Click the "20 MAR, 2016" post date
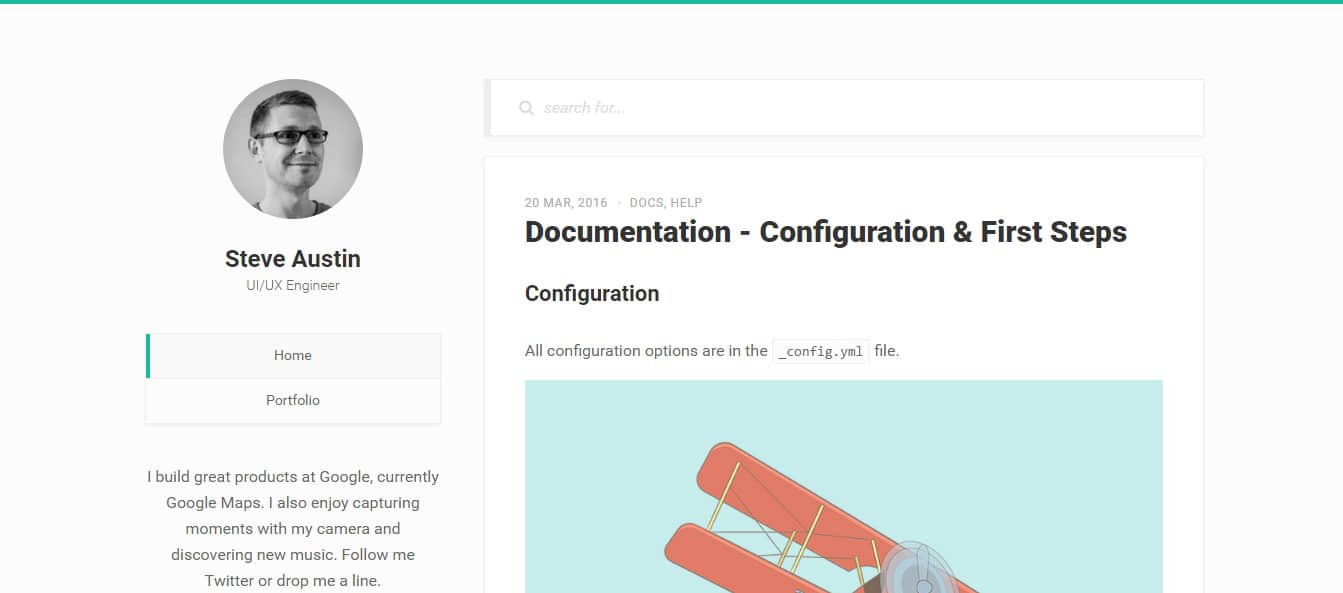The image size is (1343, 593). [x=566, y=203]
